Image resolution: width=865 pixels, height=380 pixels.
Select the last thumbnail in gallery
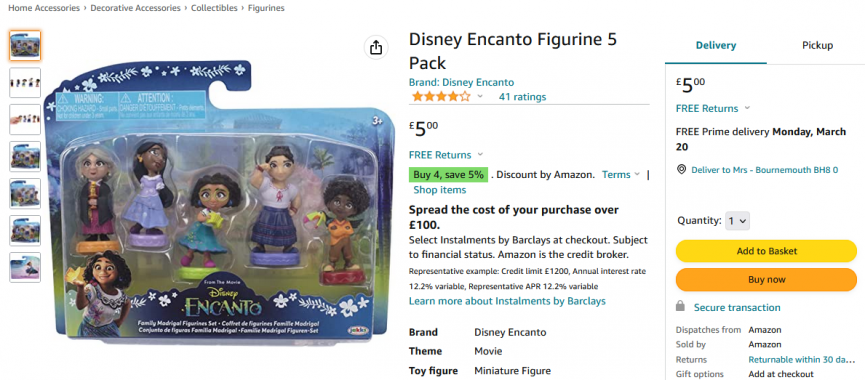click(x=25, y=267)
